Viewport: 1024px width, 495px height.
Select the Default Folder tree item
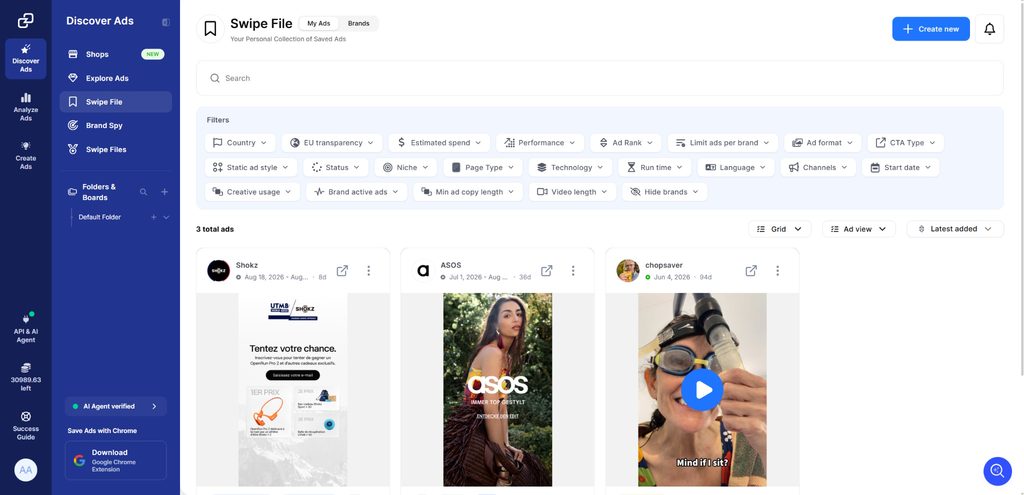(100, 217)
